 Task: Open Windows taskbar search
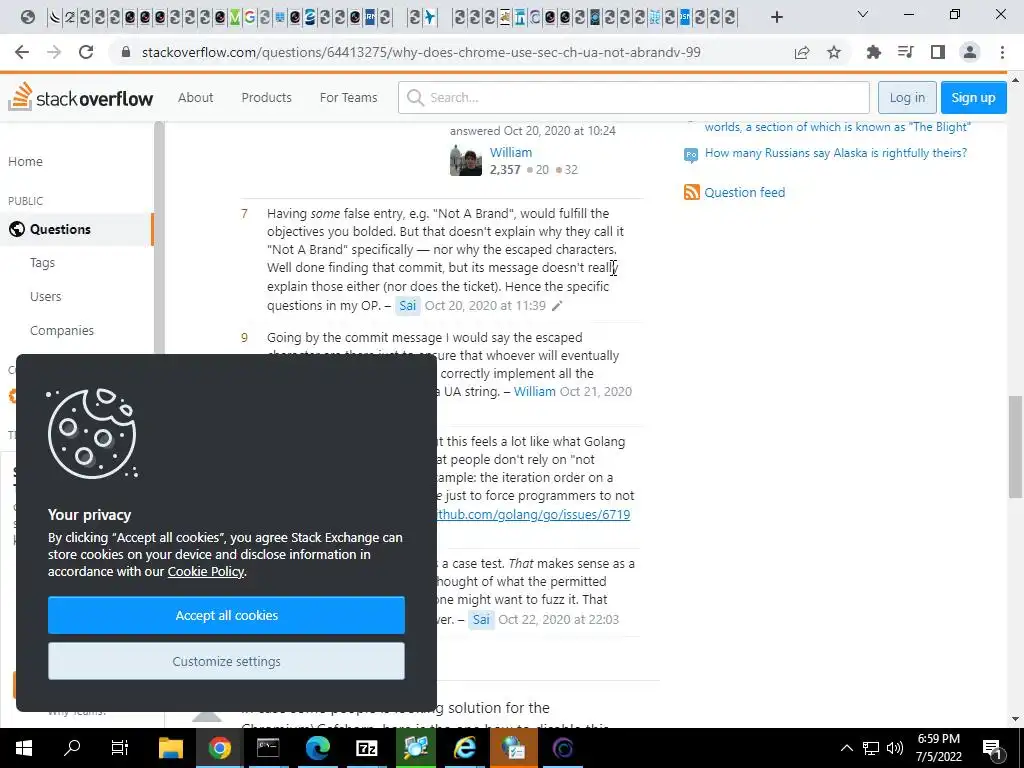coord(72,748)
